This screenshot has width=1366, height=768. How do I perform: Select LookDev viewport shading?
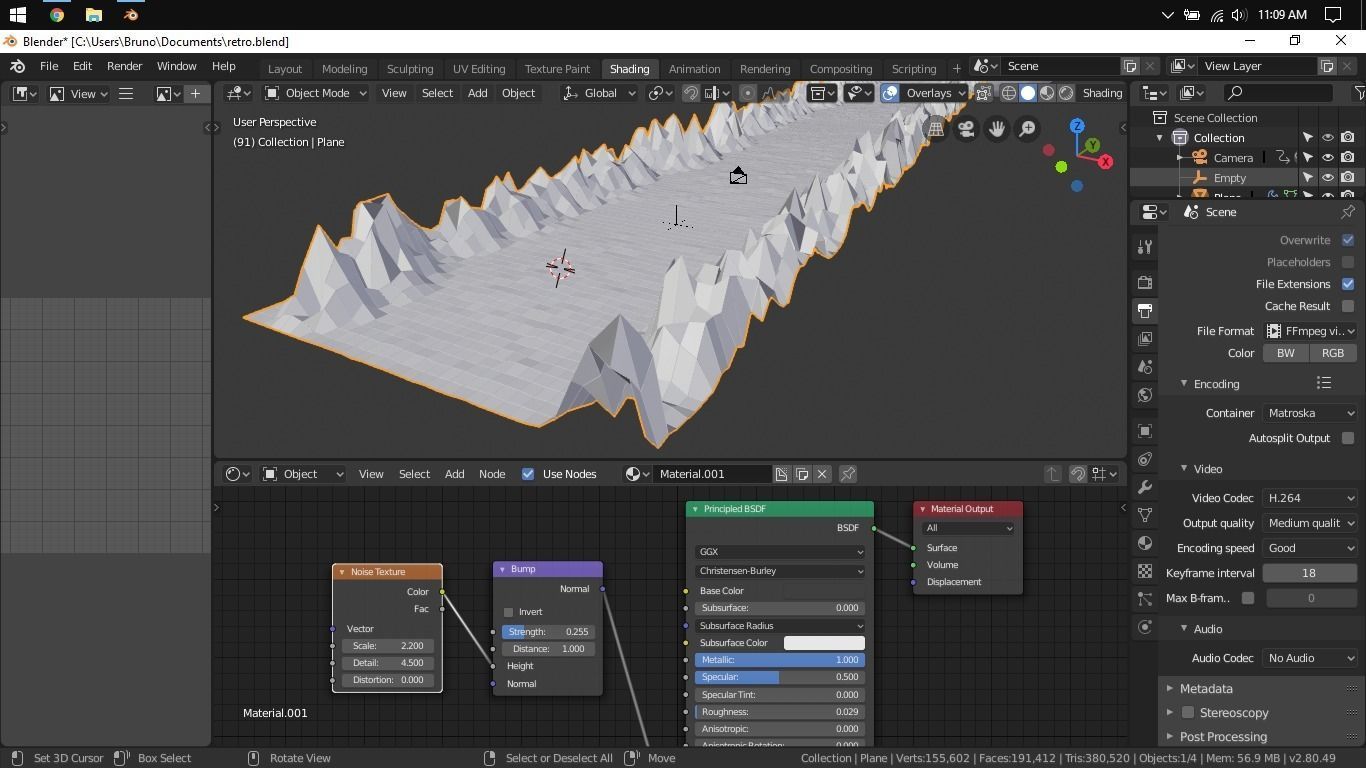click(1047, 93)
